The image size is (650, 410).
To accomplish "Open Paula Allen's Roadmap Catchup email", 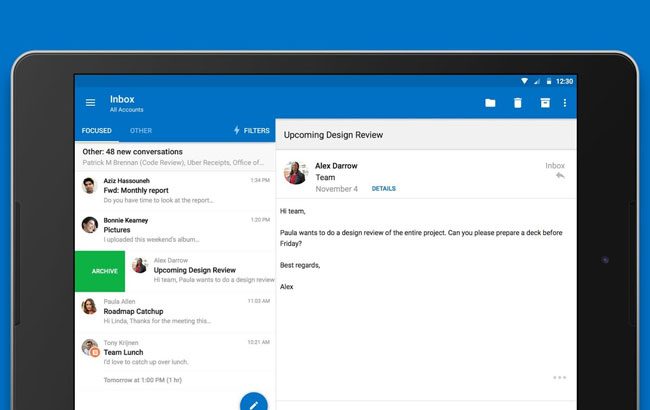I will click(x=175, y=311).
